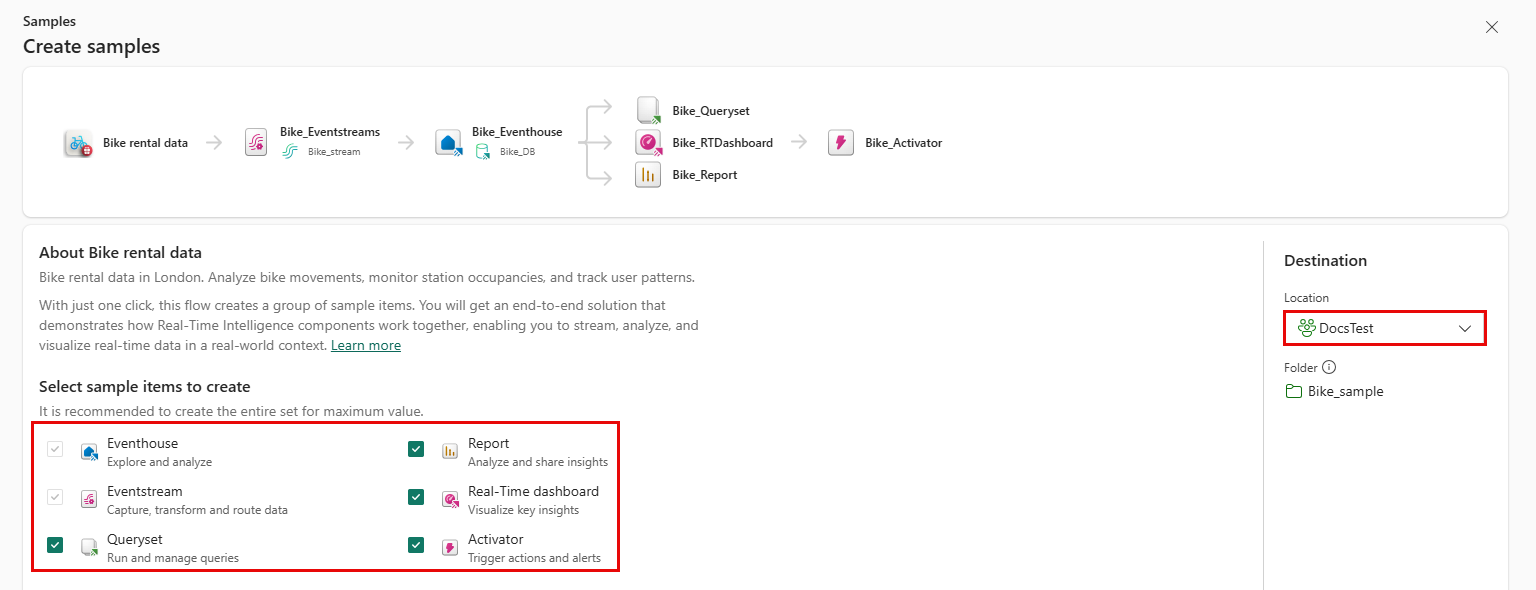Image resolution: width=1536 pixels, height=590 pixels.
Task: Select the Bike_RTDashboard icon in the flow
Action: (x=648, y=143)
